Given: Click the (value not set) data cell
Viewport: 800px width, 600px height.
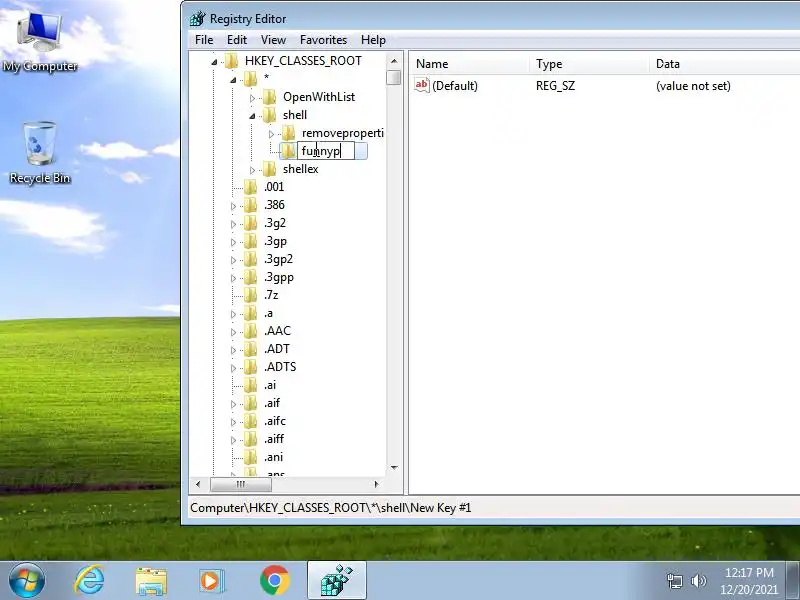Looking at the screenshot, I should click(x=693, y=86).
